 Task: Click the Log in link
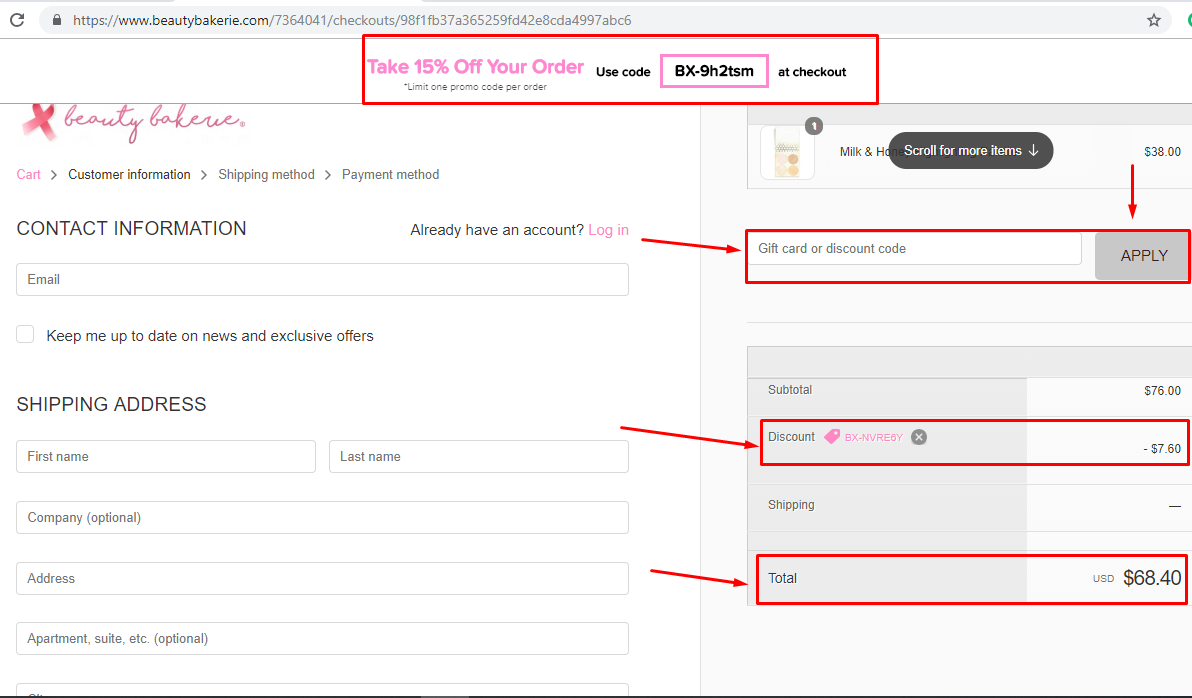(x=608, y=230)
